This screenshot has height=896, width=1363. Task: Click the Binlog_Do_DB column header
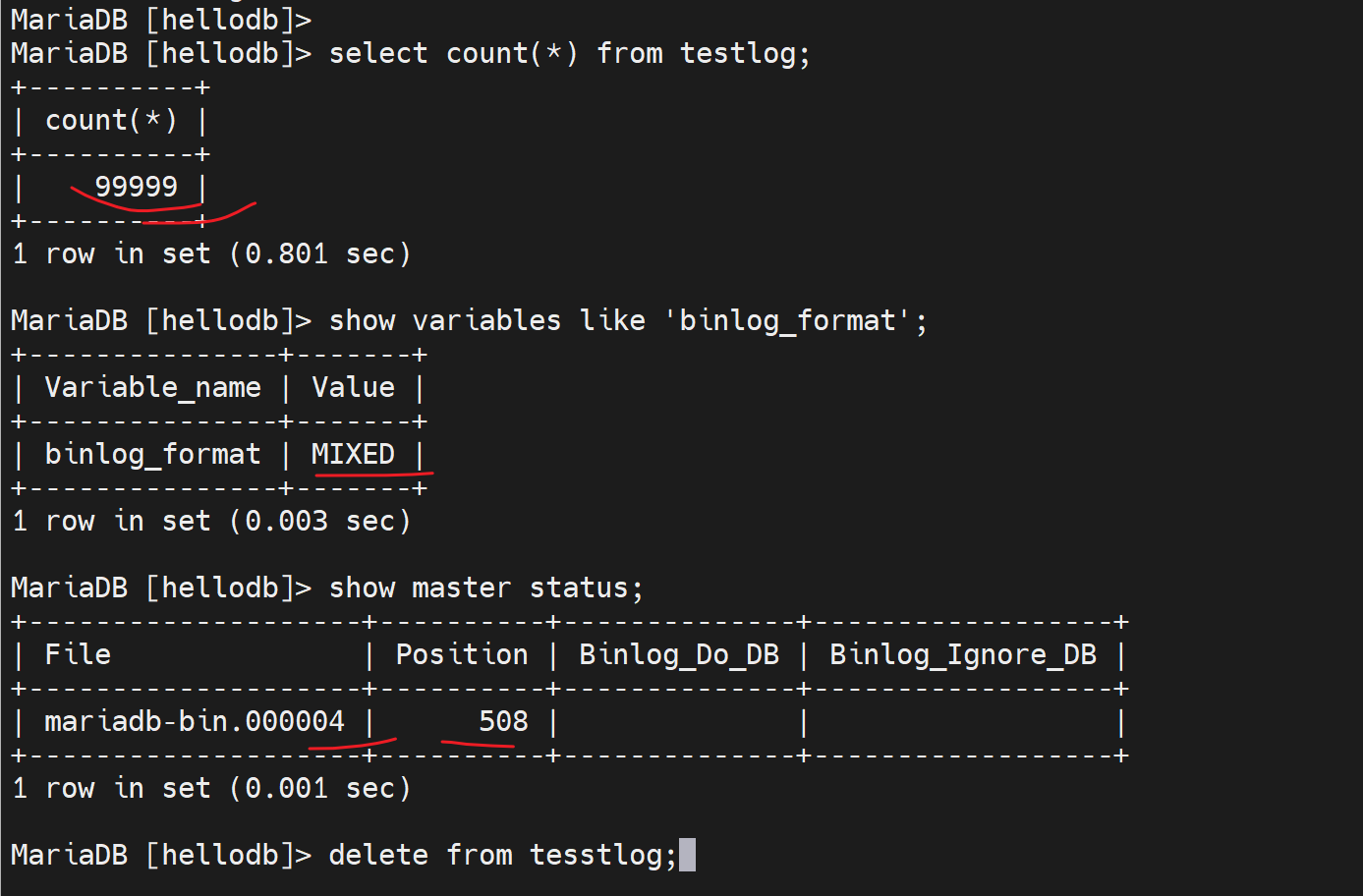click(678, 654)
